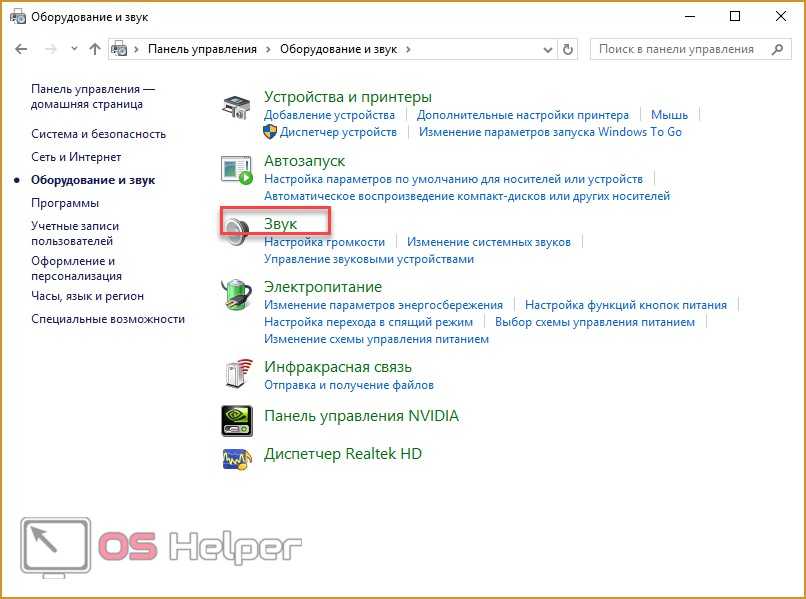Expand the address bar history dropdown
Viewport: 806px width, 599px height.
click(x=548, y=49)
